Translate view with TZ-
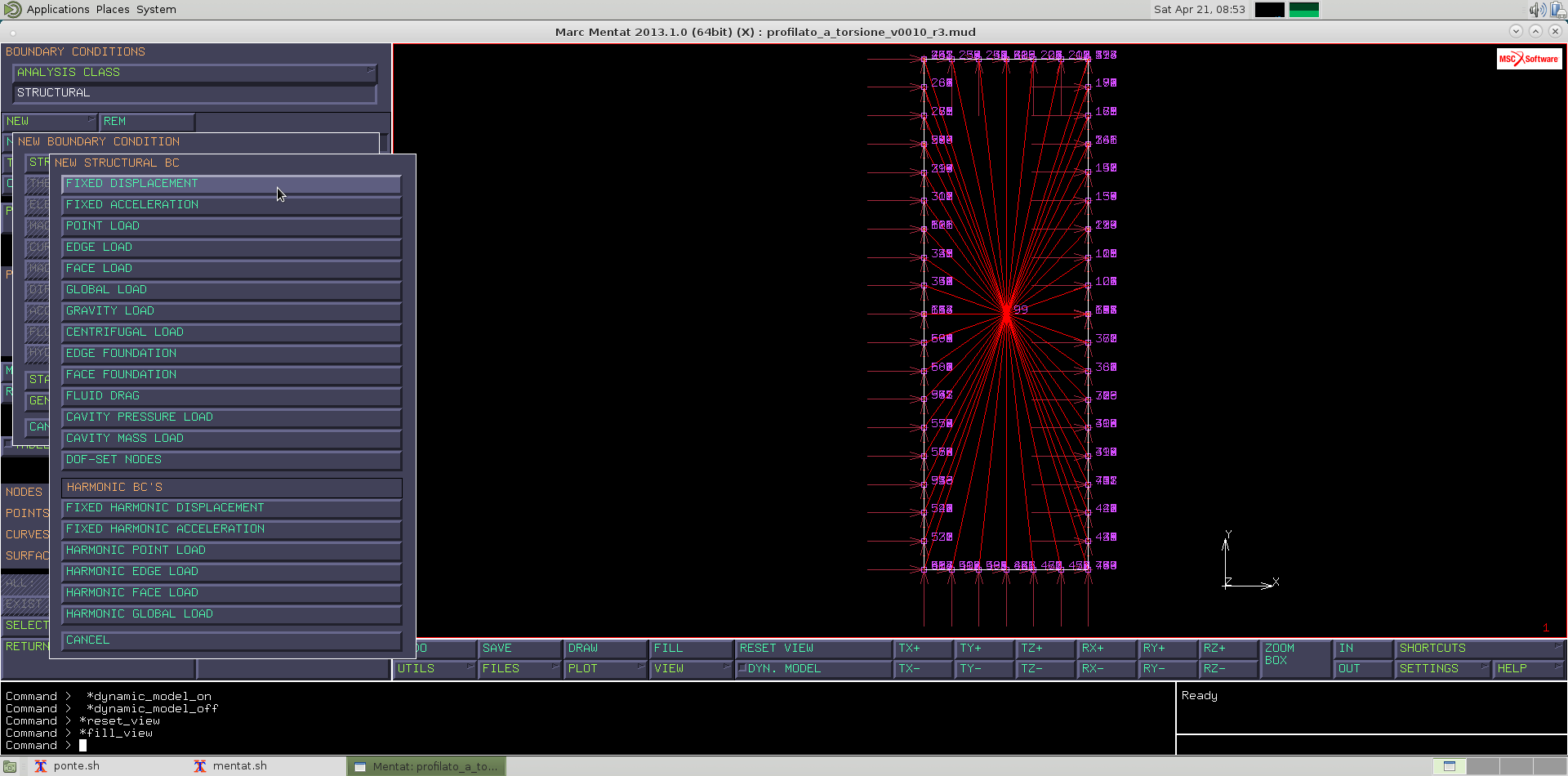Screen dimensions: 1568x776 click(1046, 669)
